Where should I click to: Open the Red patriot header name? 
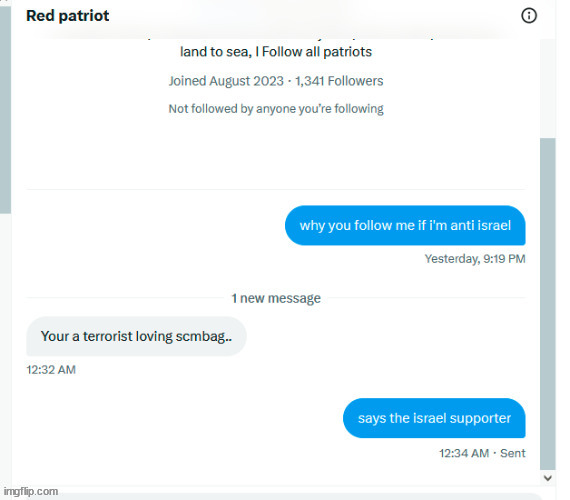click(x=68, y=16)
